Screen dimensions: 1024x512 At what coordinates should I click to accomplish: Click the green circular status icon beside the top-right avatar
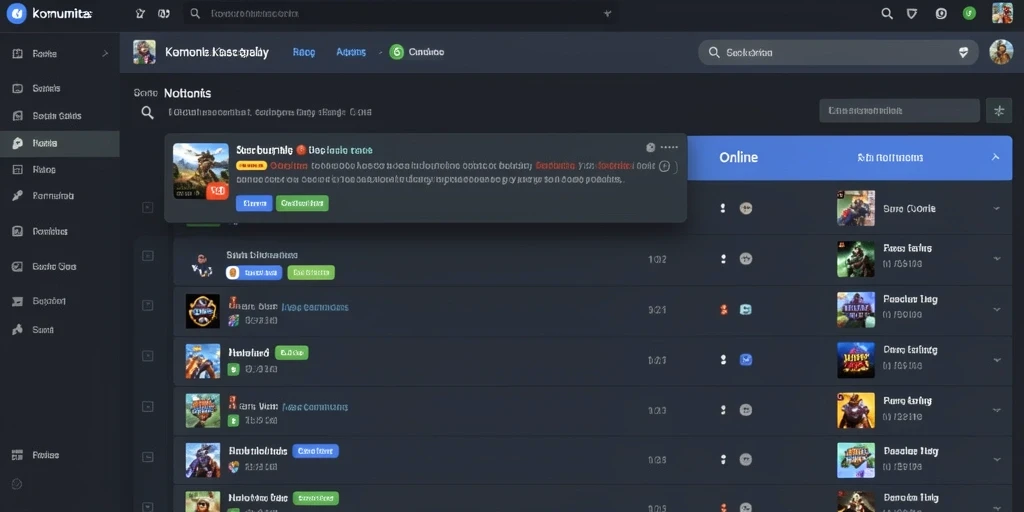coord(970,13)
